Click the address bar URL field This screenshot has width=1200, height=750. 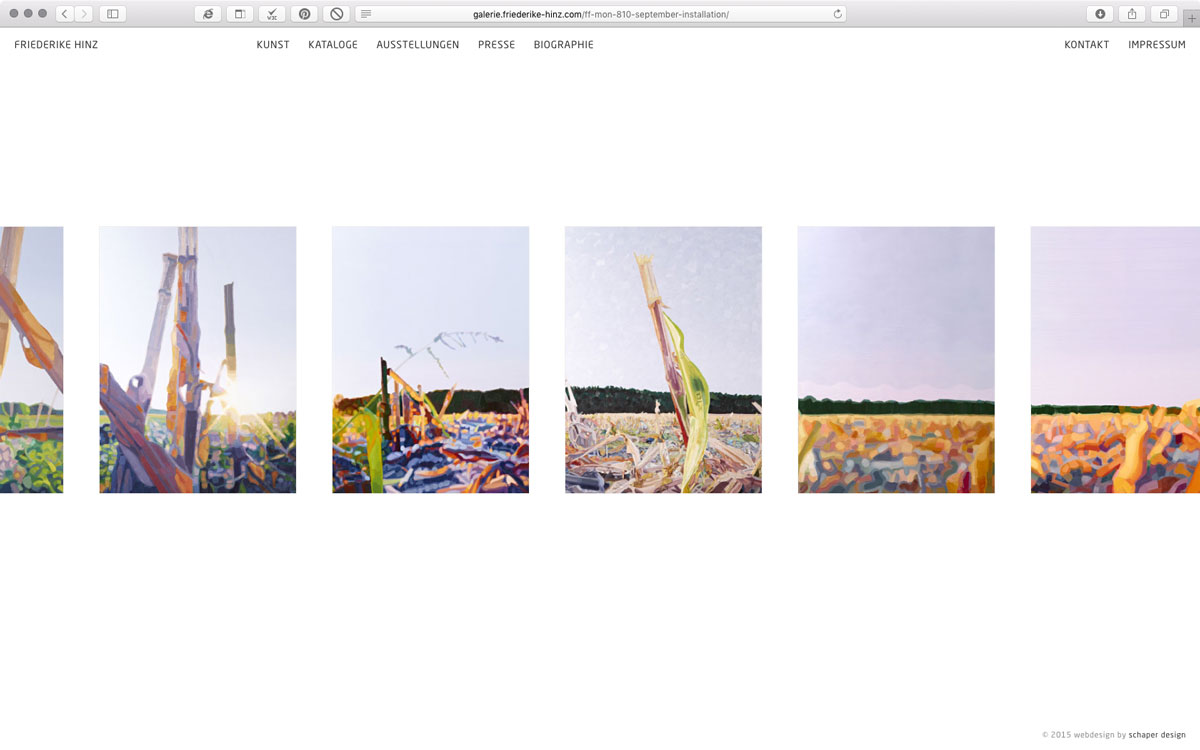pyautogui.click(x=600, y=14)
